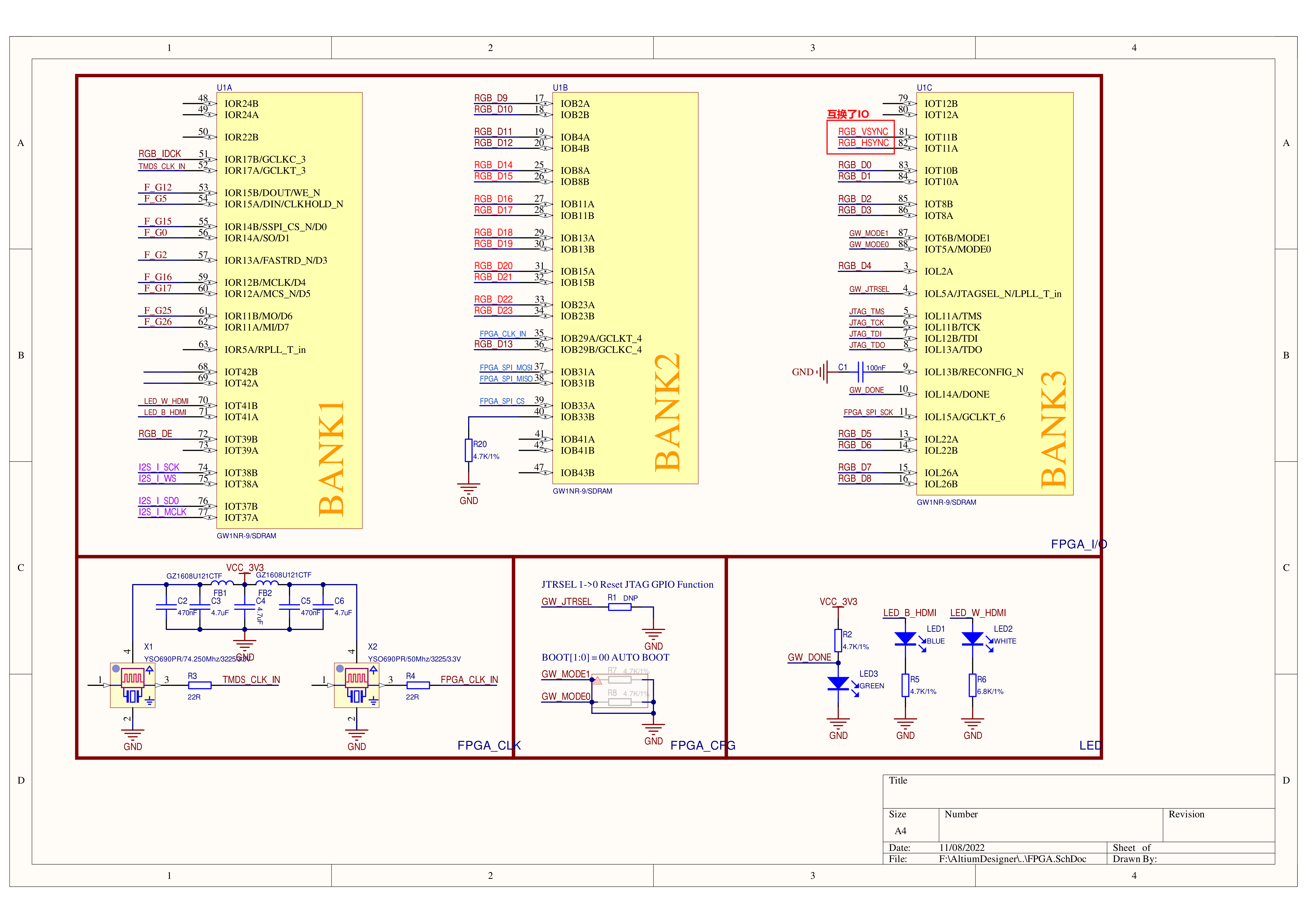
Task: Click the RGB_IDCK net label
Action: click(x=159, y=154)
